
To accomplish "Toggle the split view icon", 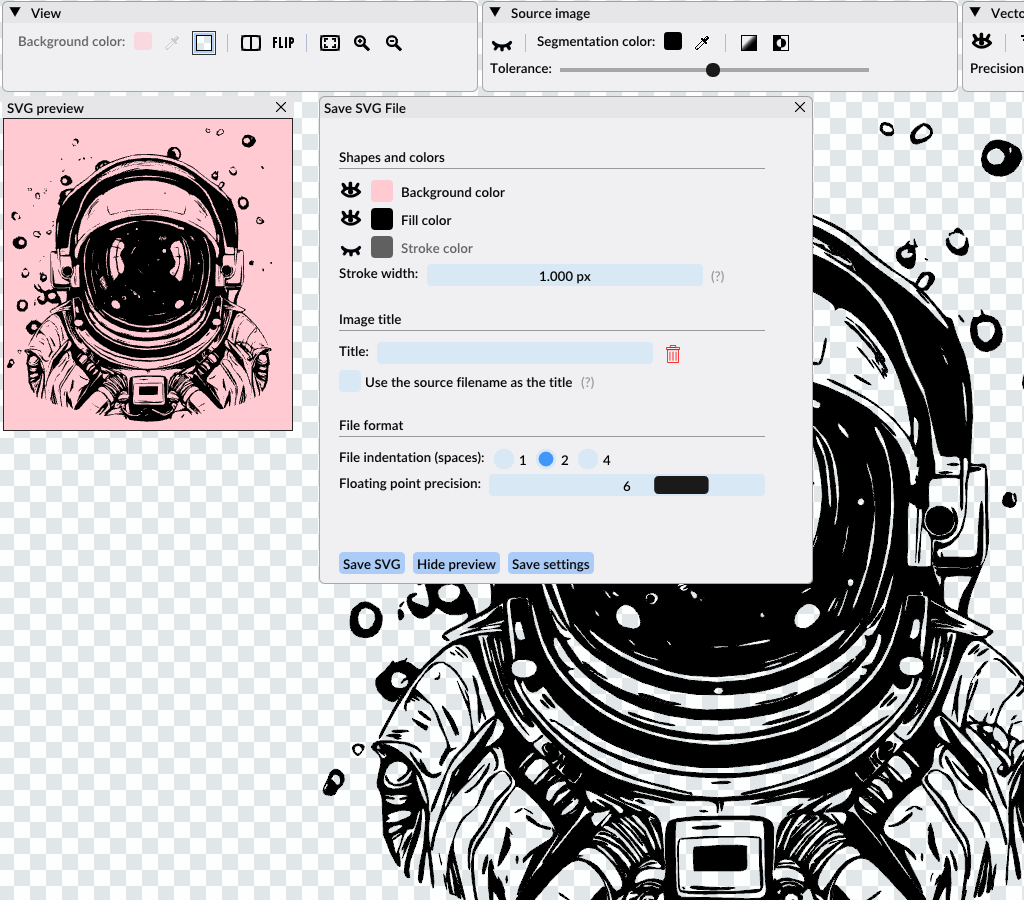I will click(251, 43).
